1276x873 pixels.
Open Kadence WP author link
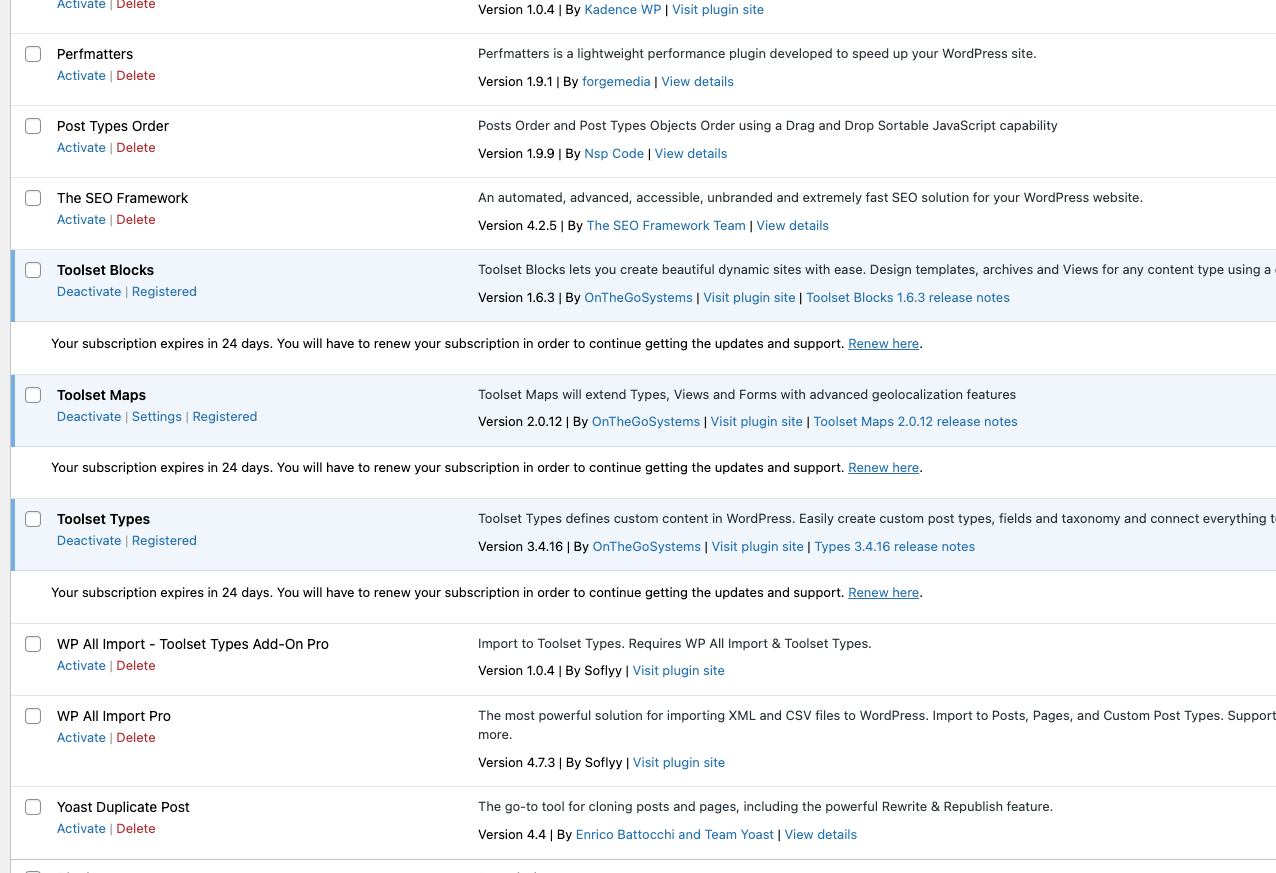(x=623, y=10)
